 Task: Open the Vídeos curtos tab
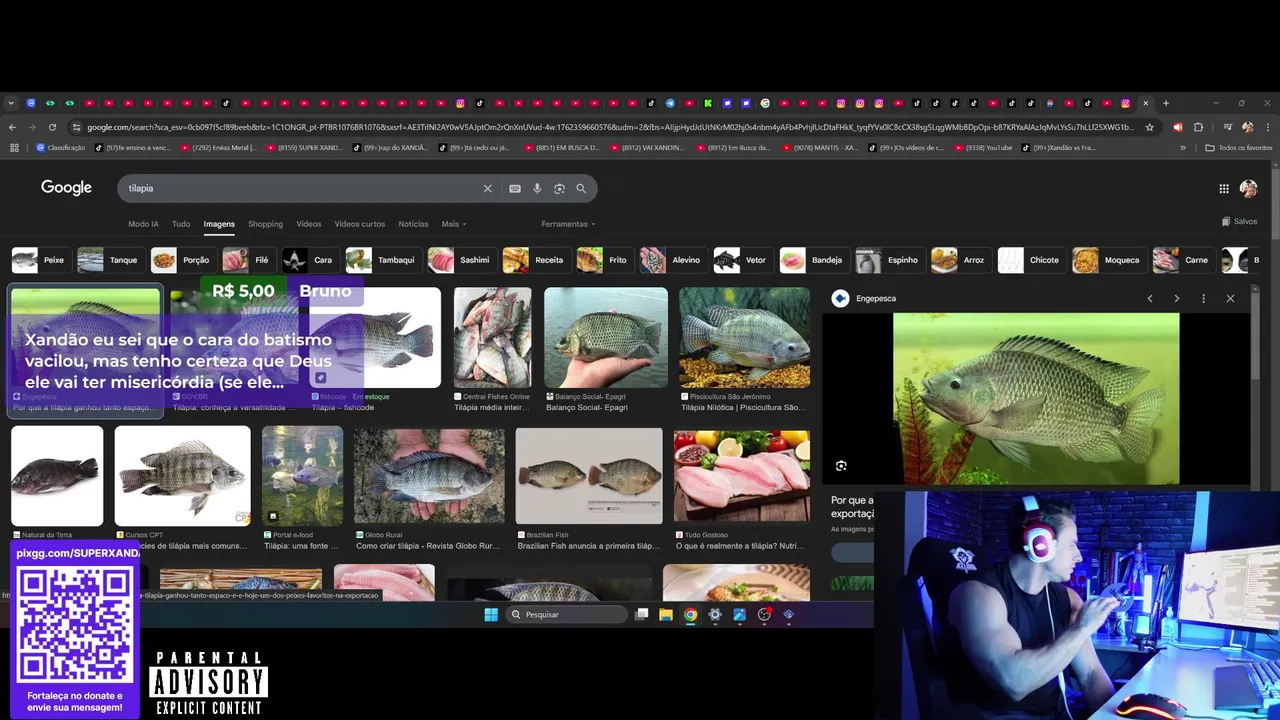(359, 224)
